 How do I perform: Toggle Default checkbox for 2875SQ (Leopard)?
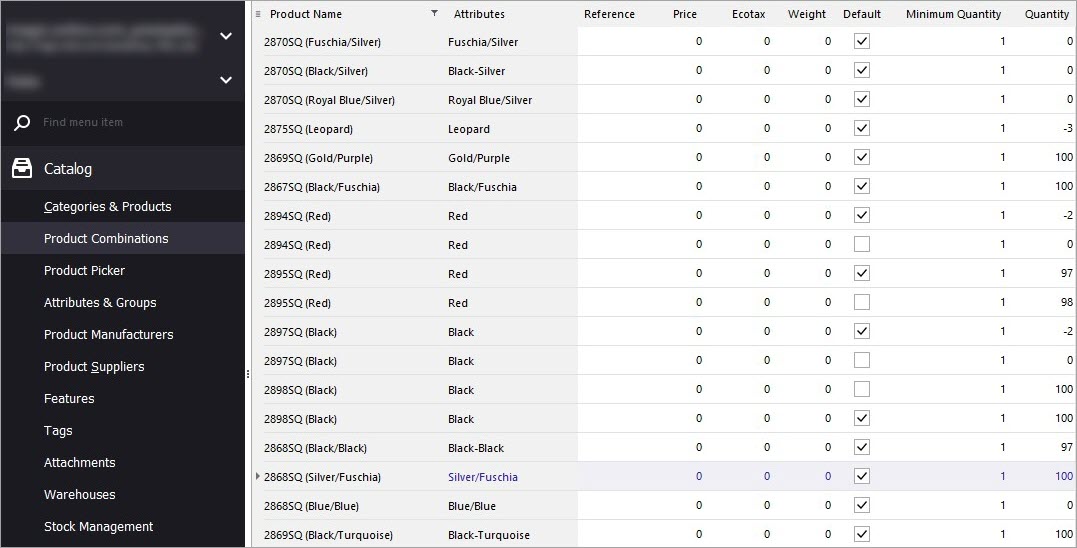pos(862,128)
